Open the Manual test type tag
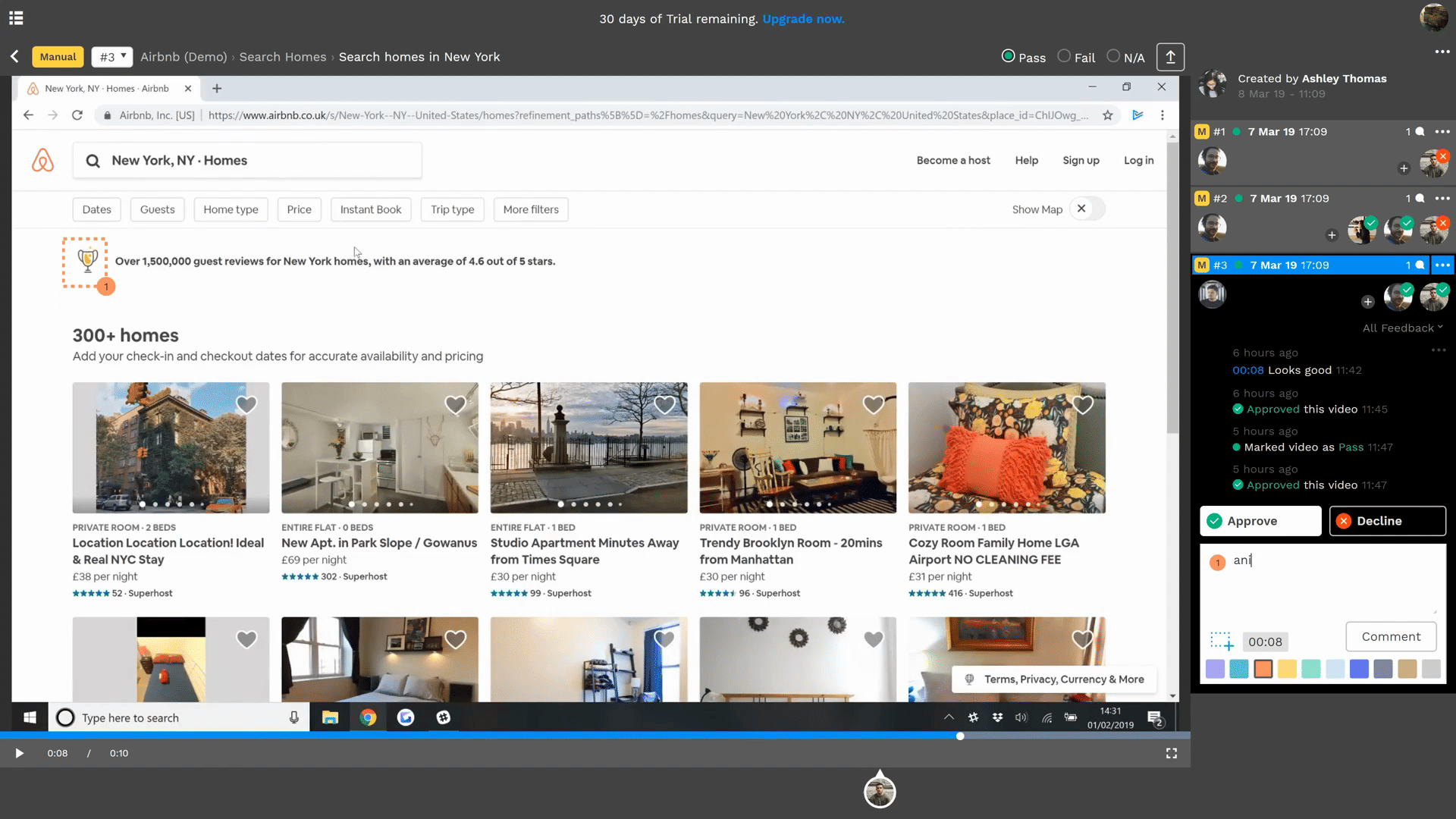This screenshot has width=1456, height=819. pos(58,57)
